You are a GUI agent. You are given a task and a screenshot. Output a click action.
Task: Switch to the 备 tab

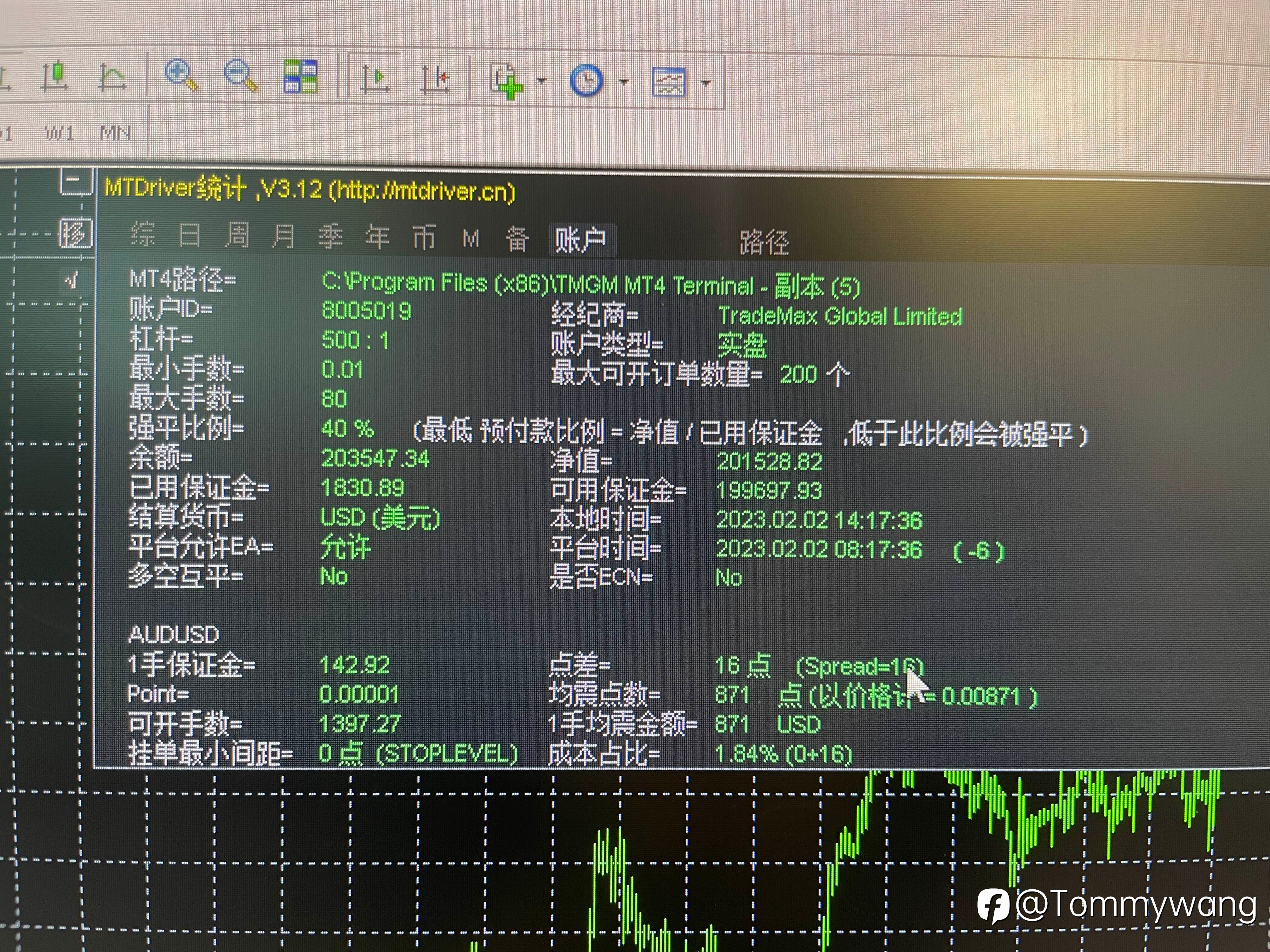coord(517,239)
